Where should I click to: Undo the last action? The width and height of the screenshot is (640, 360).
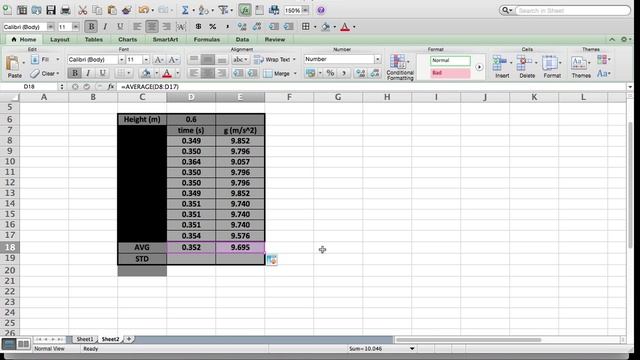(x=143, y=10)
